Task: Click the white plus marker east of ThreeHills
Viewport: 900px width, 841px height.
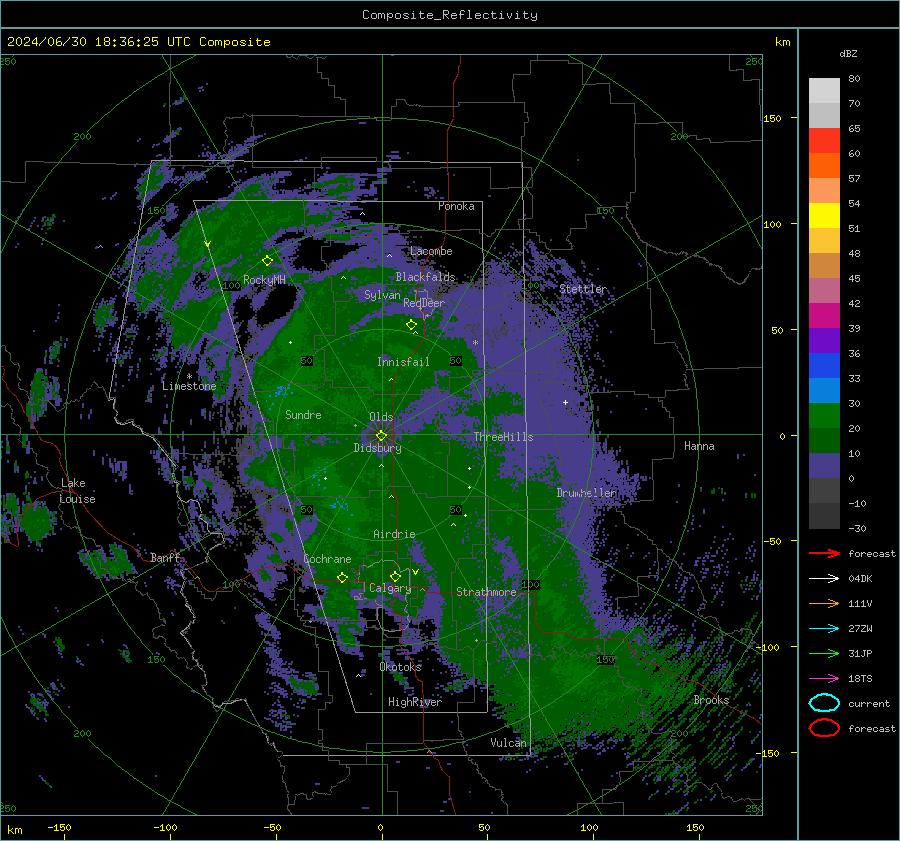Action: pyautogui.click(x=565, y=402)
